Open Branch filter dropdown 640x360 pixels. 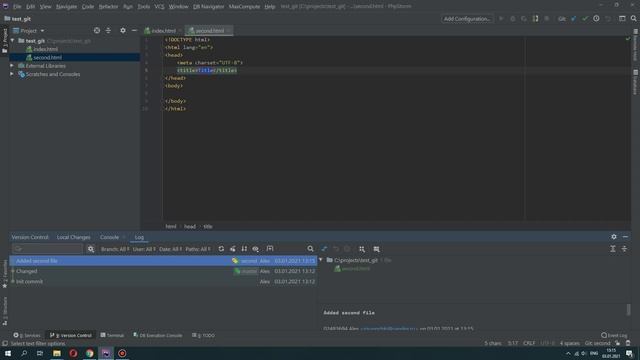pyautogui.click(x=115, y=249)
